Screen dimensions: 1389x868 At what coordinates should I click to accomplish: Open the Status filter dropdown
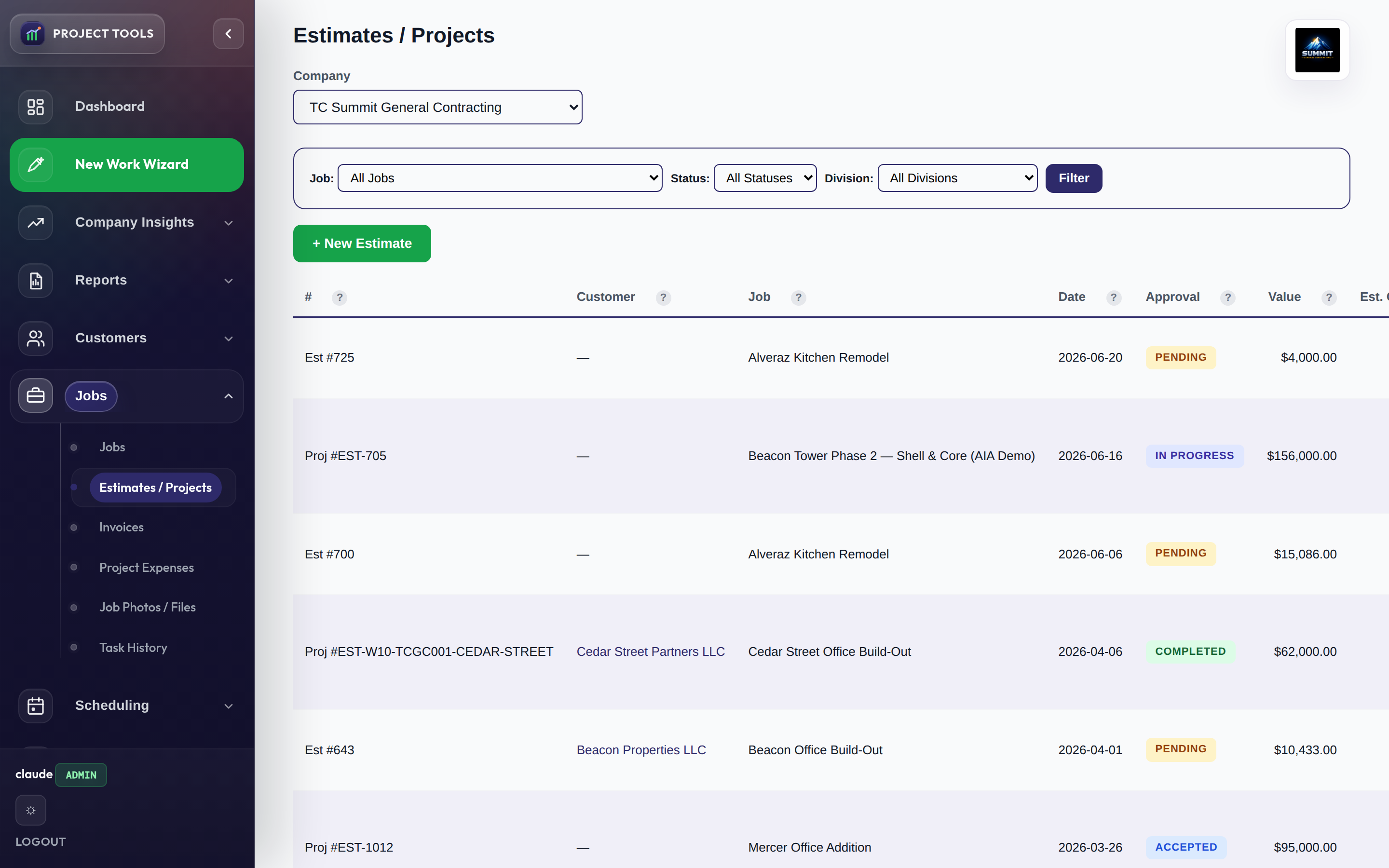click(x=765, y=178)
